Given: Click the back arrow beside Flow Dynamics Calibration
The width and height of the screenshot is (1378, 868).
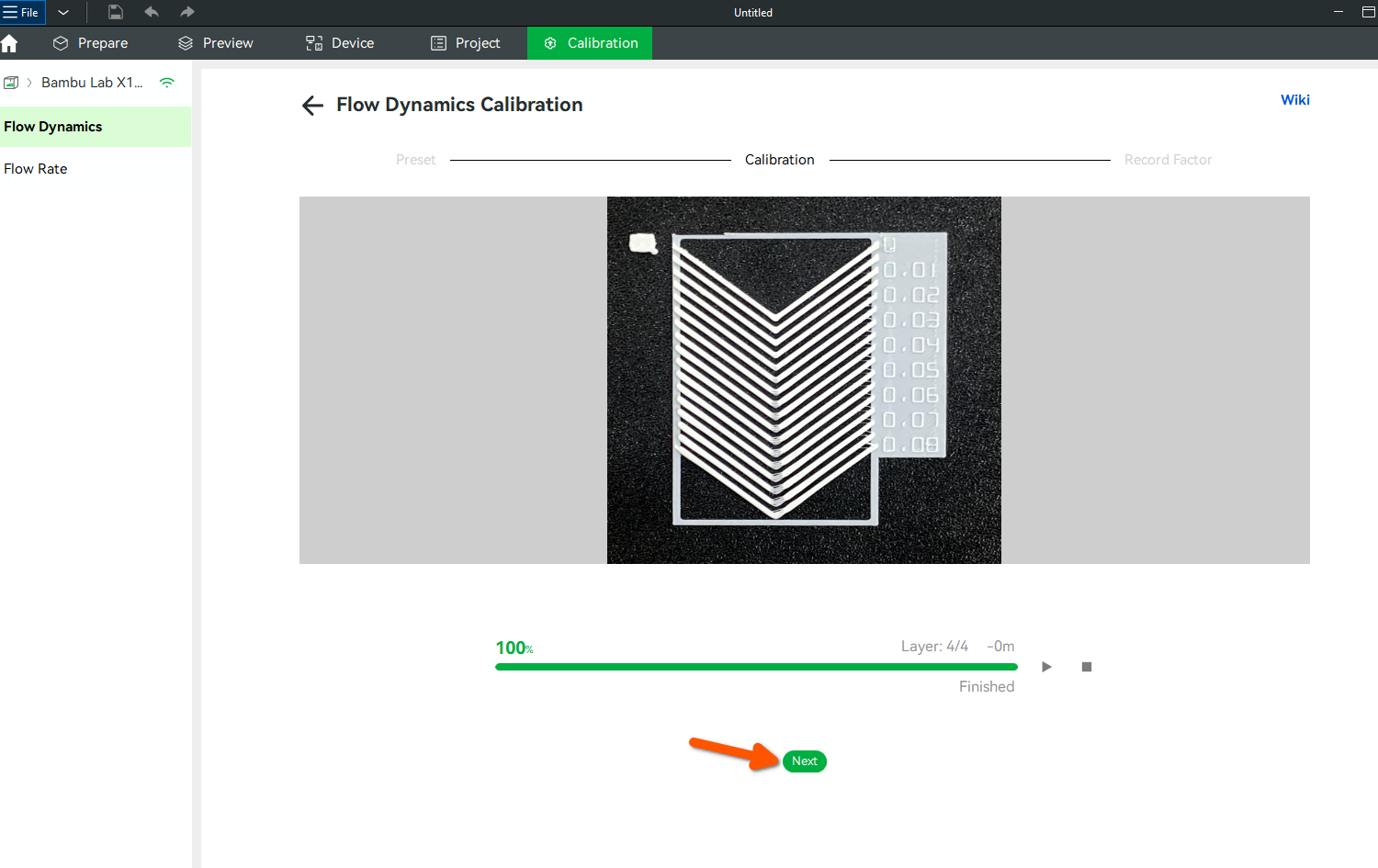Looking at the screenshot, I should click(x=312, y=106).
